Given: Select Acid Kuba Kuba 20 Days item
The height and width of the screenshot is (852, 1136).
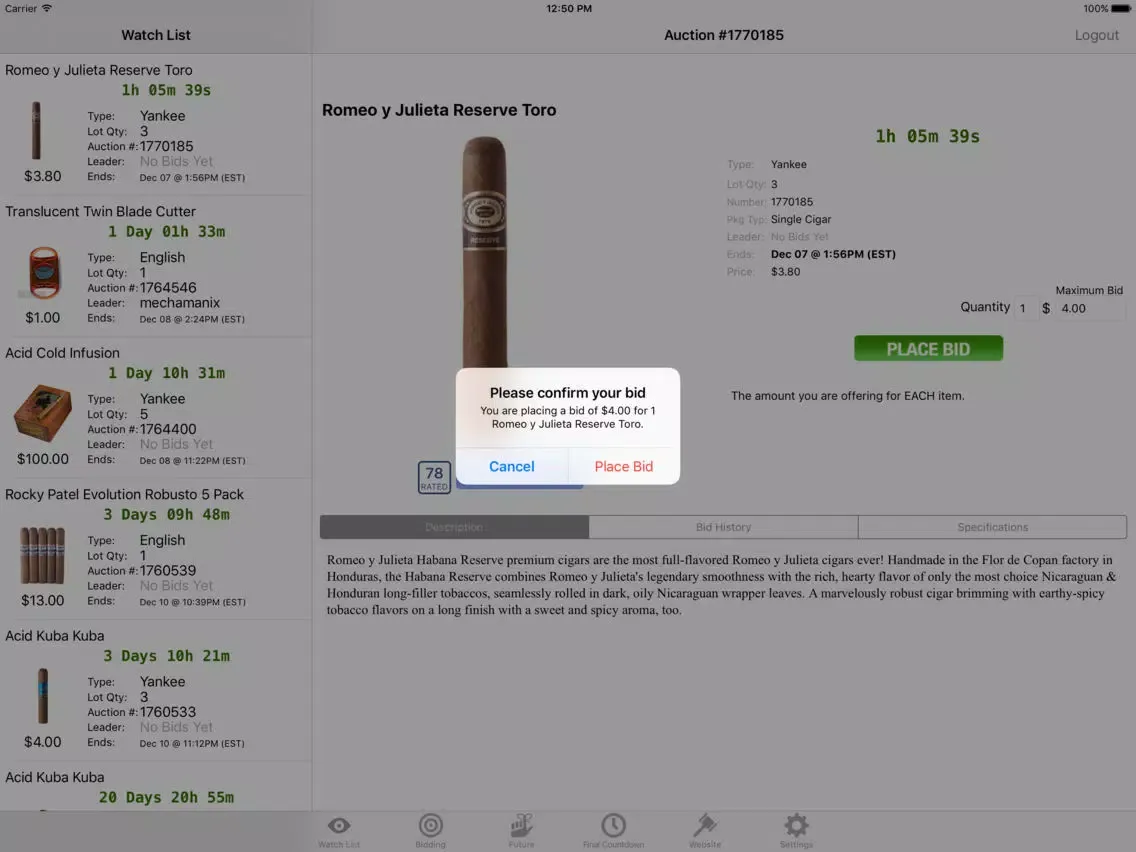Looking at the screenshot, I should [156, 787].
